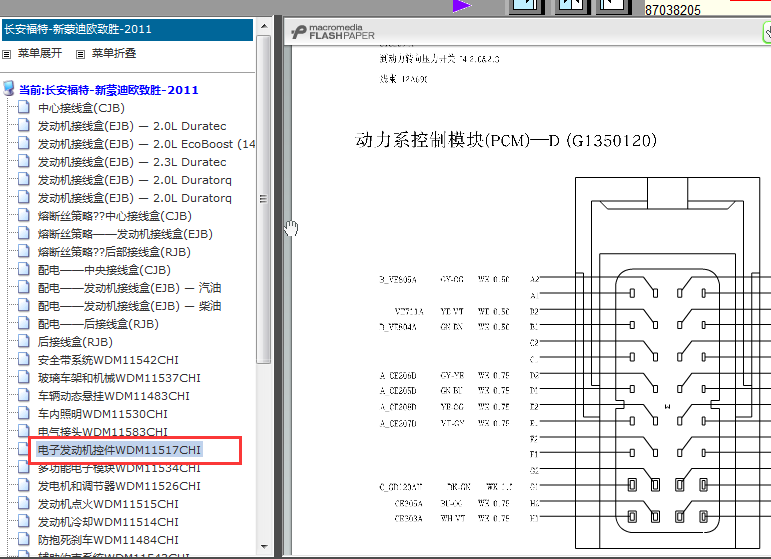Click diagram title 动力系控制模块(PCM)—D (G1350120)

click(x=506, y=141)
